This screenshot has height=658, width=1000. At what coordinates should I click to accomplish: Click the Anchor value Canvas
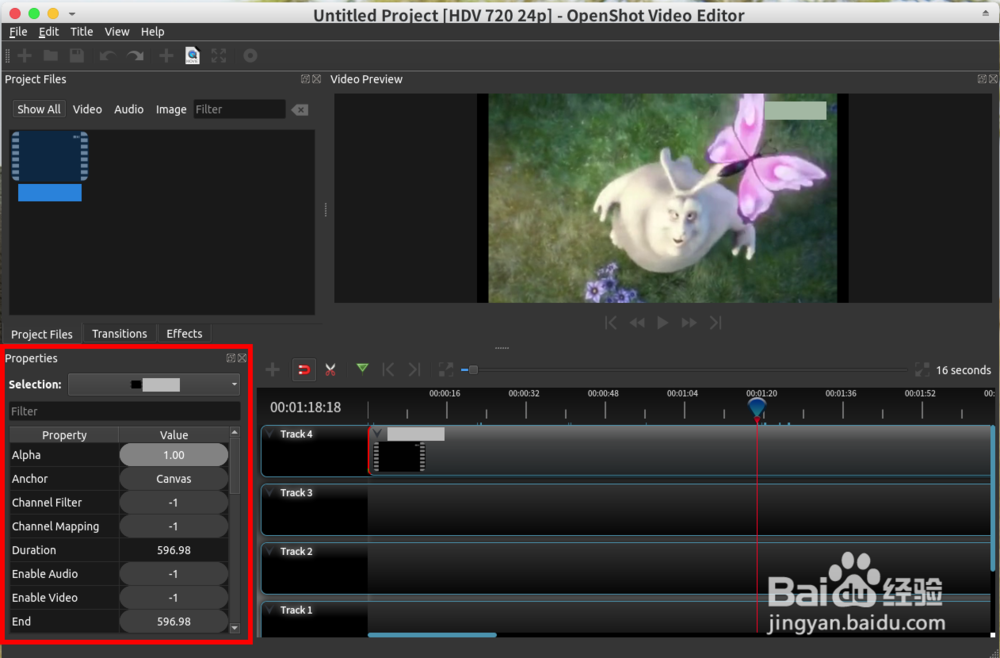(x=173, y=478)
